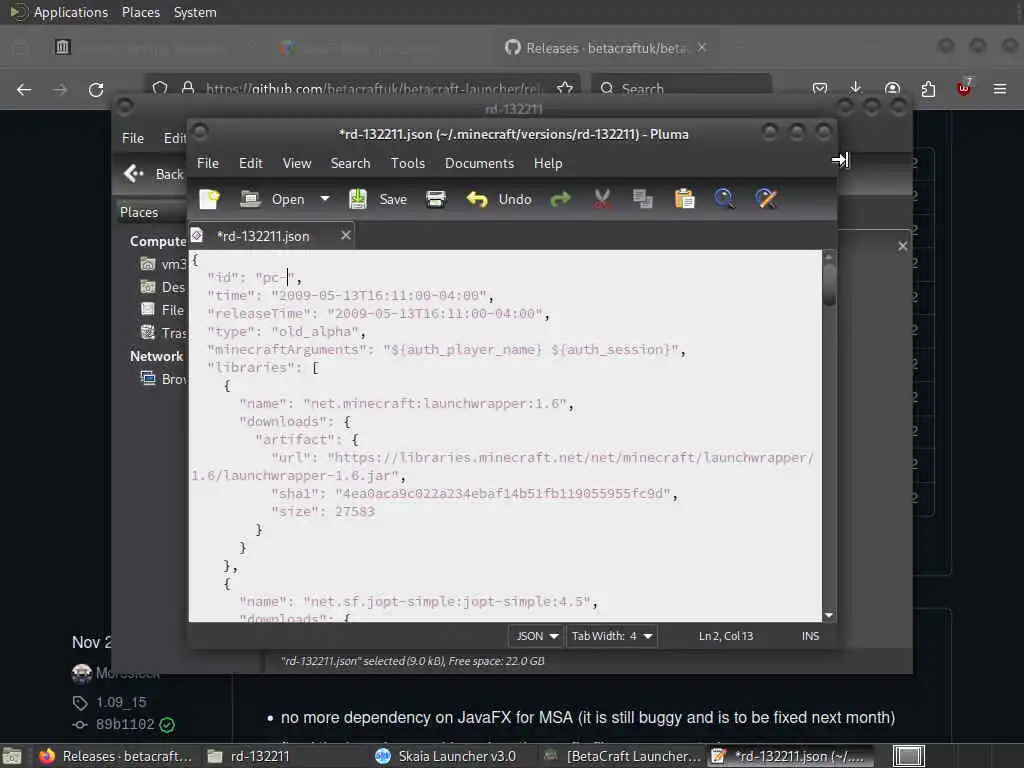Open Pluma Help menu
This screenshot has width=1024, height=768.
tap(548, 163)
